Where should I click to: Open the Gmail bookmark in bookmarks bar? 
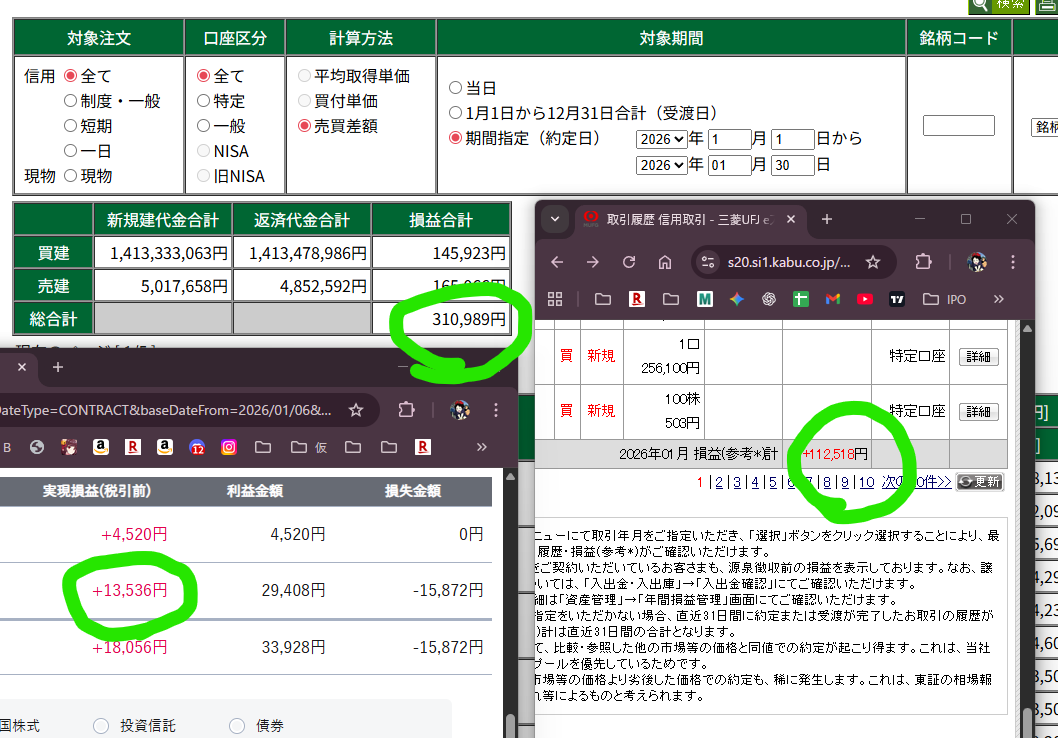click(x=833, y=299)
